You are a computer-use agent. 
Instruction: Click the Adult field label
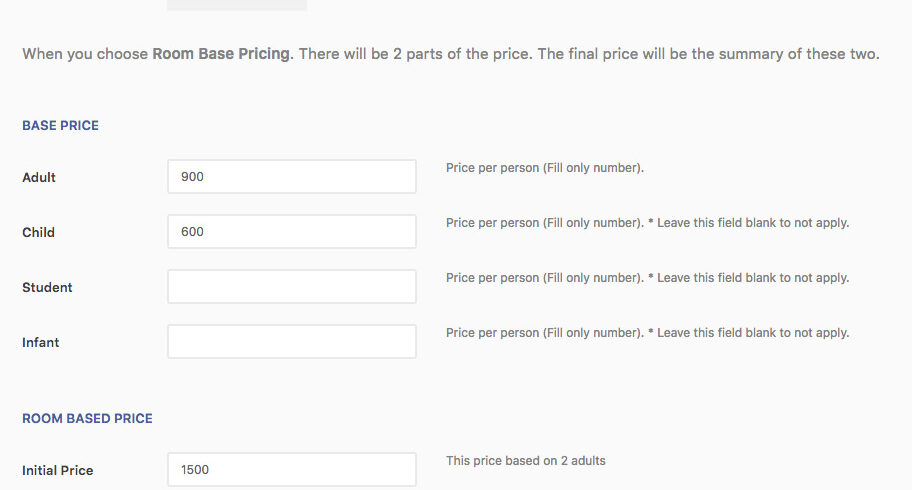coord(39,178)
